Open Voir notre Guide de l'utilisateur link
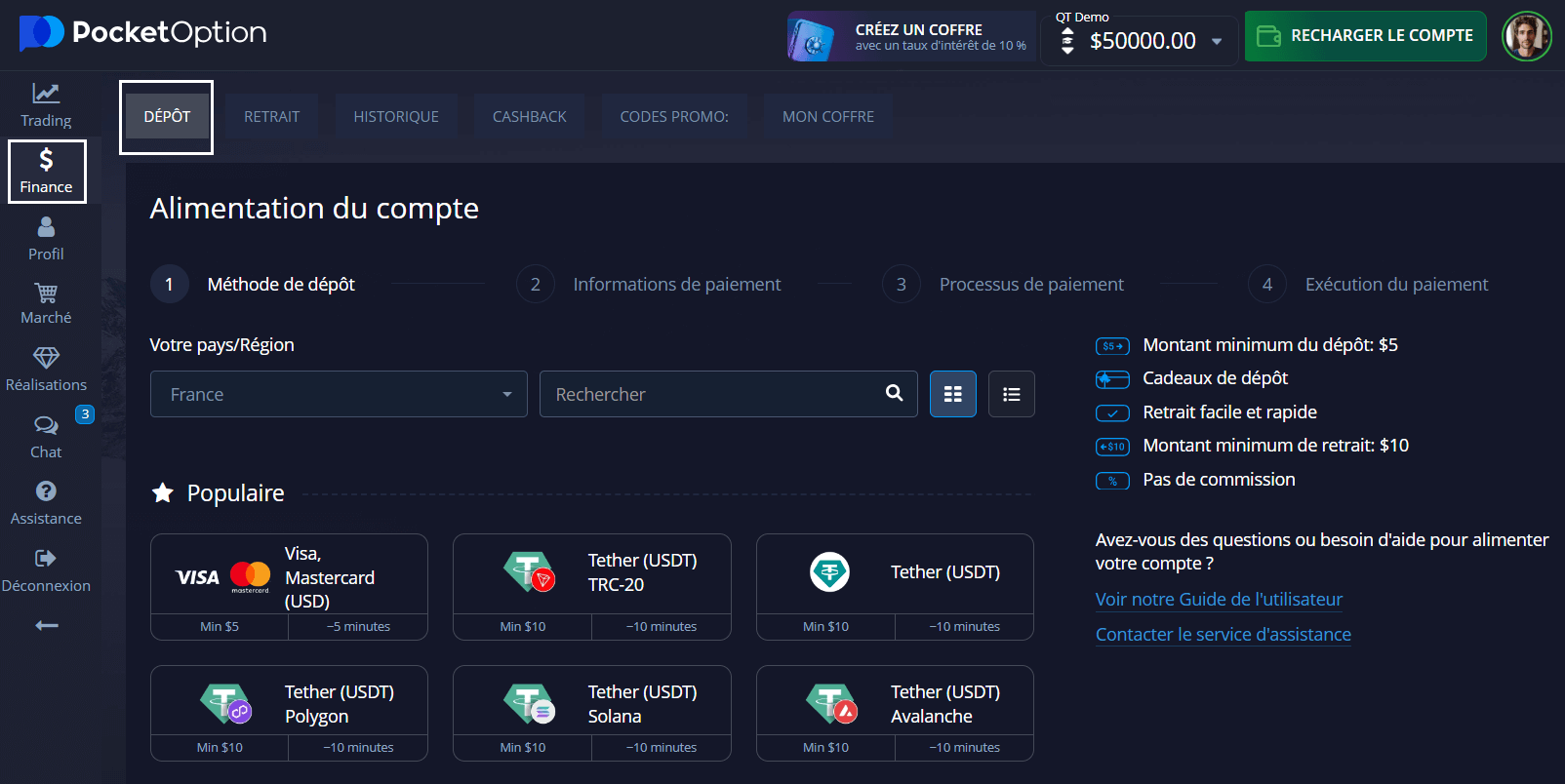The width and height of the screenshot is (1565, 784). click(1219, 599)
